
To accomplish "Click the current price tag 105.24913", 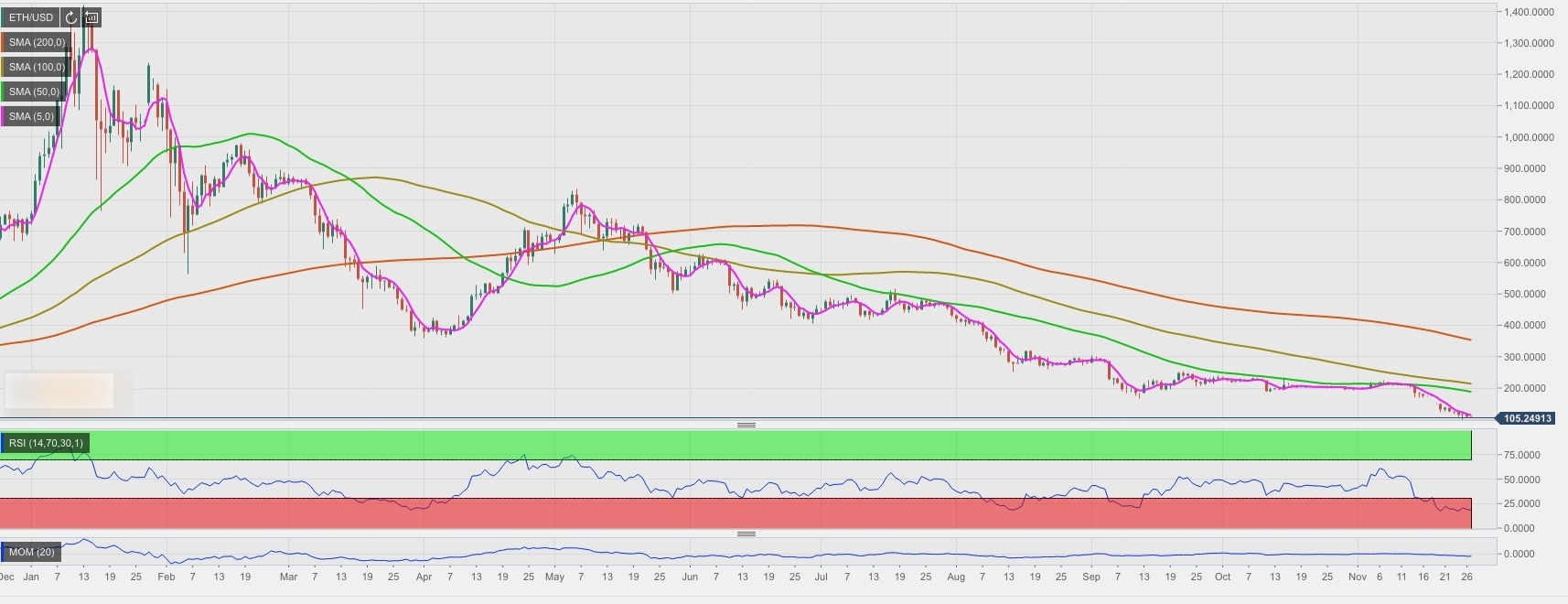I will pyautogui.click(x=1527, y=418).
